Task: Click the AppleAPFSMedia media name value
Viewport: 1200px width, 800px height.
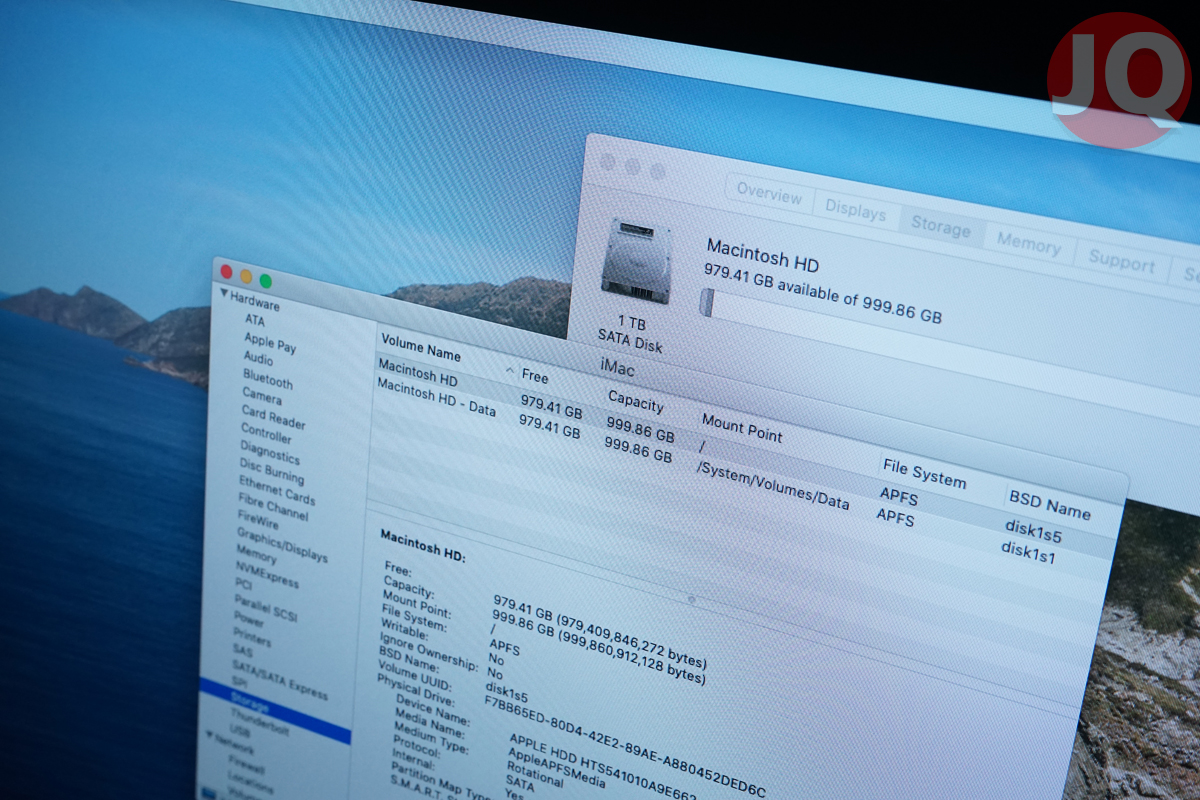Action: tap(557, 769)
